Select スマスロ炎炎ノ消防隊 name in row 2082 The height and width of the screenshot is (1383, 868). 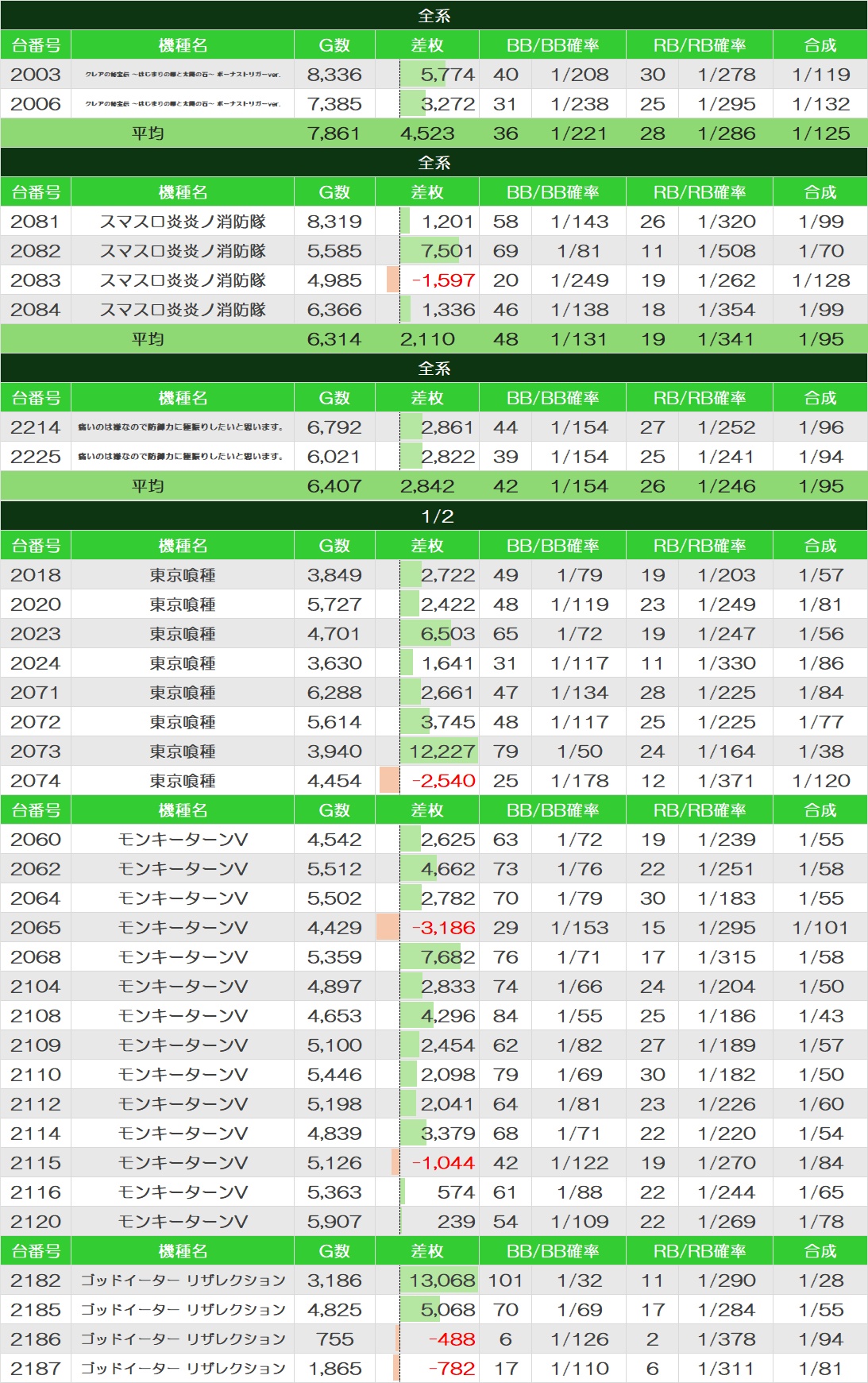click(x=183, y=251)
